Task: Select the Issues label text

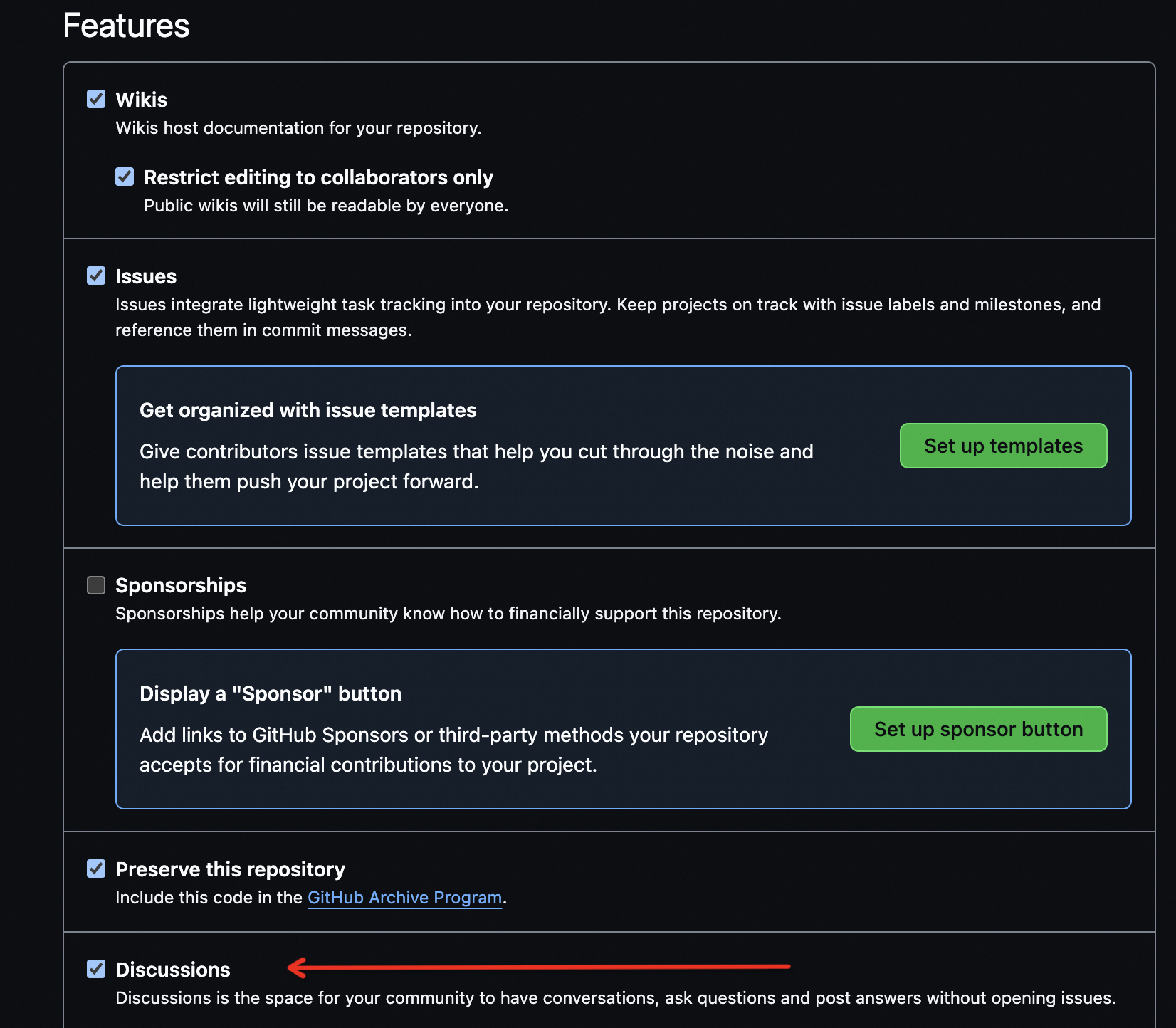Action: point(146,276)
